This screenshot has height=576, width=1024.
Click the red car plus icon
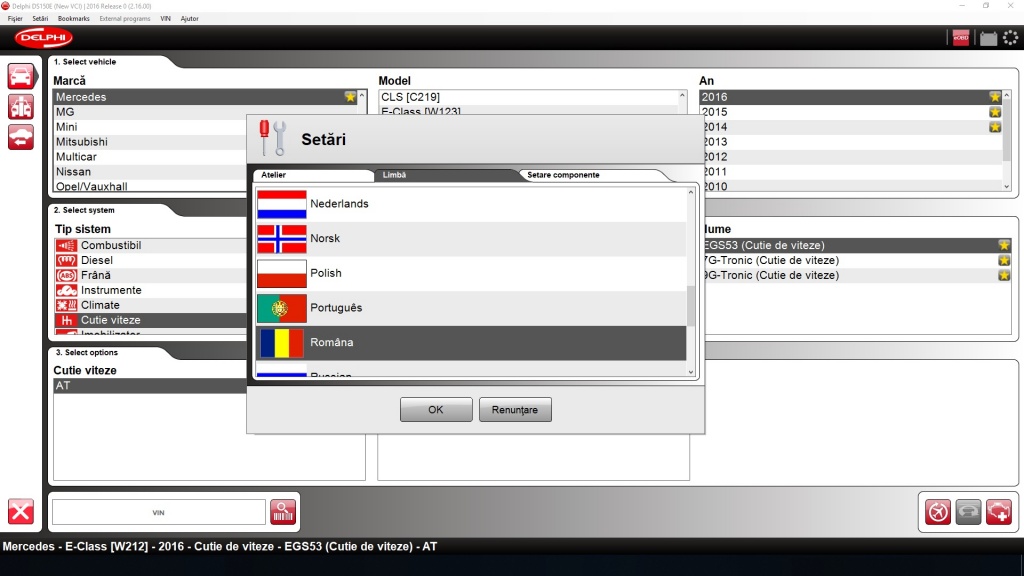click(x=999, y=512)
